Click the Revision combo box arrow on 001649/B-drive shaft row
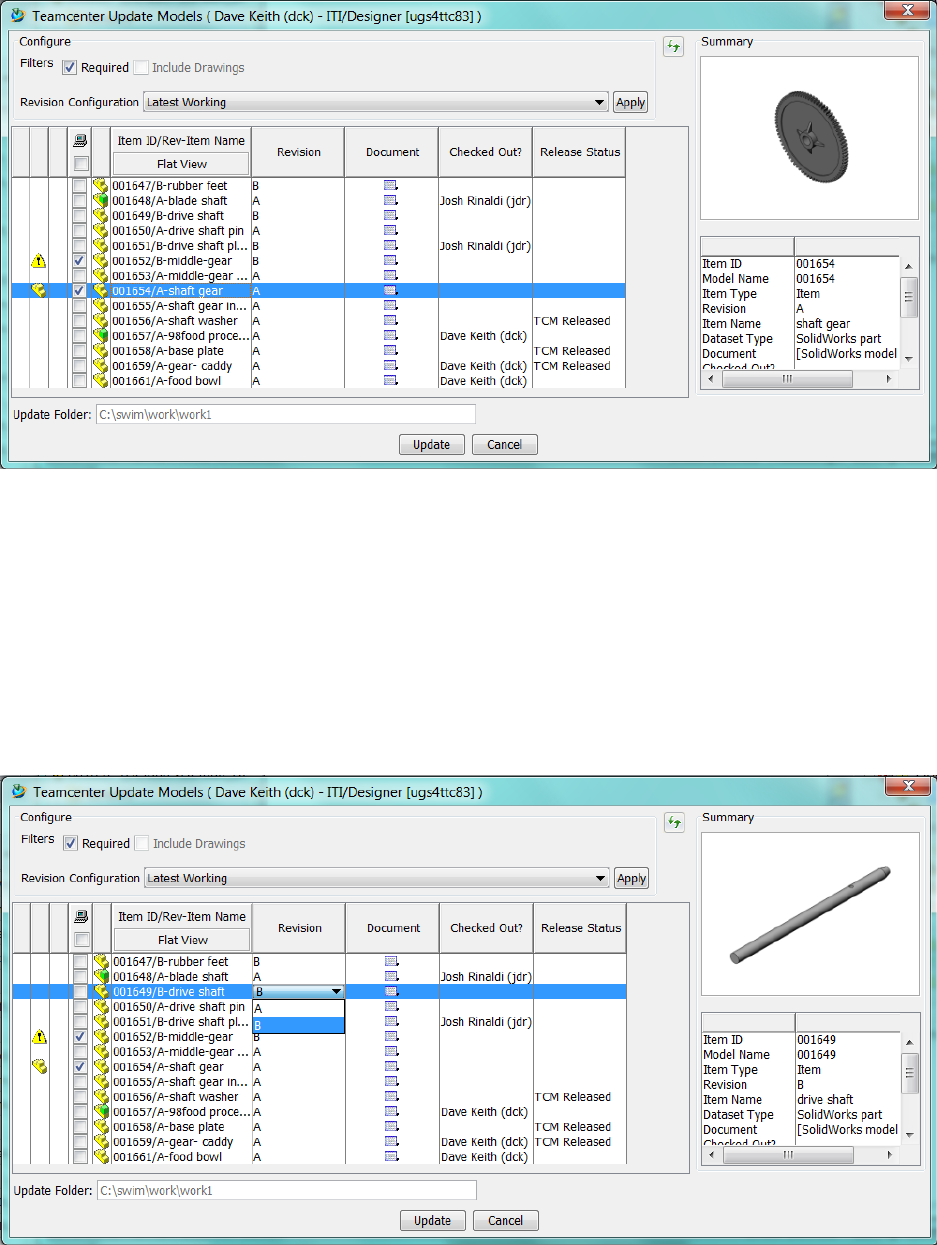Viewport: 937px width, 1245px height. [336, 992]
